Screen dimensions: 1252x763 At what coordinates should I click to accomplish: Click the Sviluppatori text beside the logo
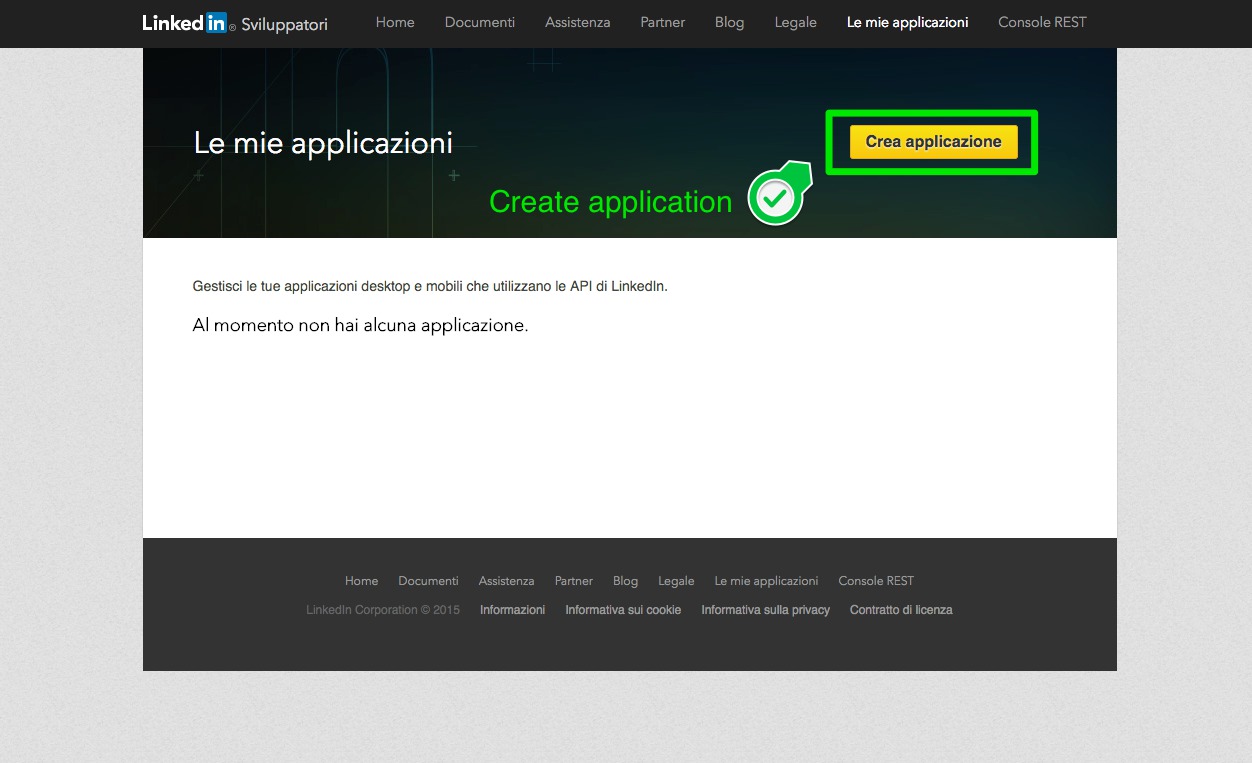284,25
